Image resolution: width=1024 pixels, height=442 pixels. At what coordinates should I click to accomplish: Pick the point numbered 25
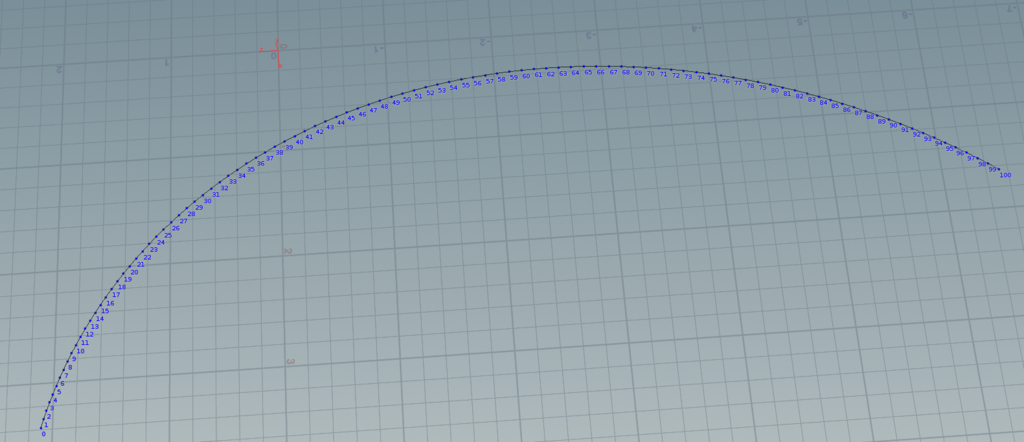(x=168, y=236)
